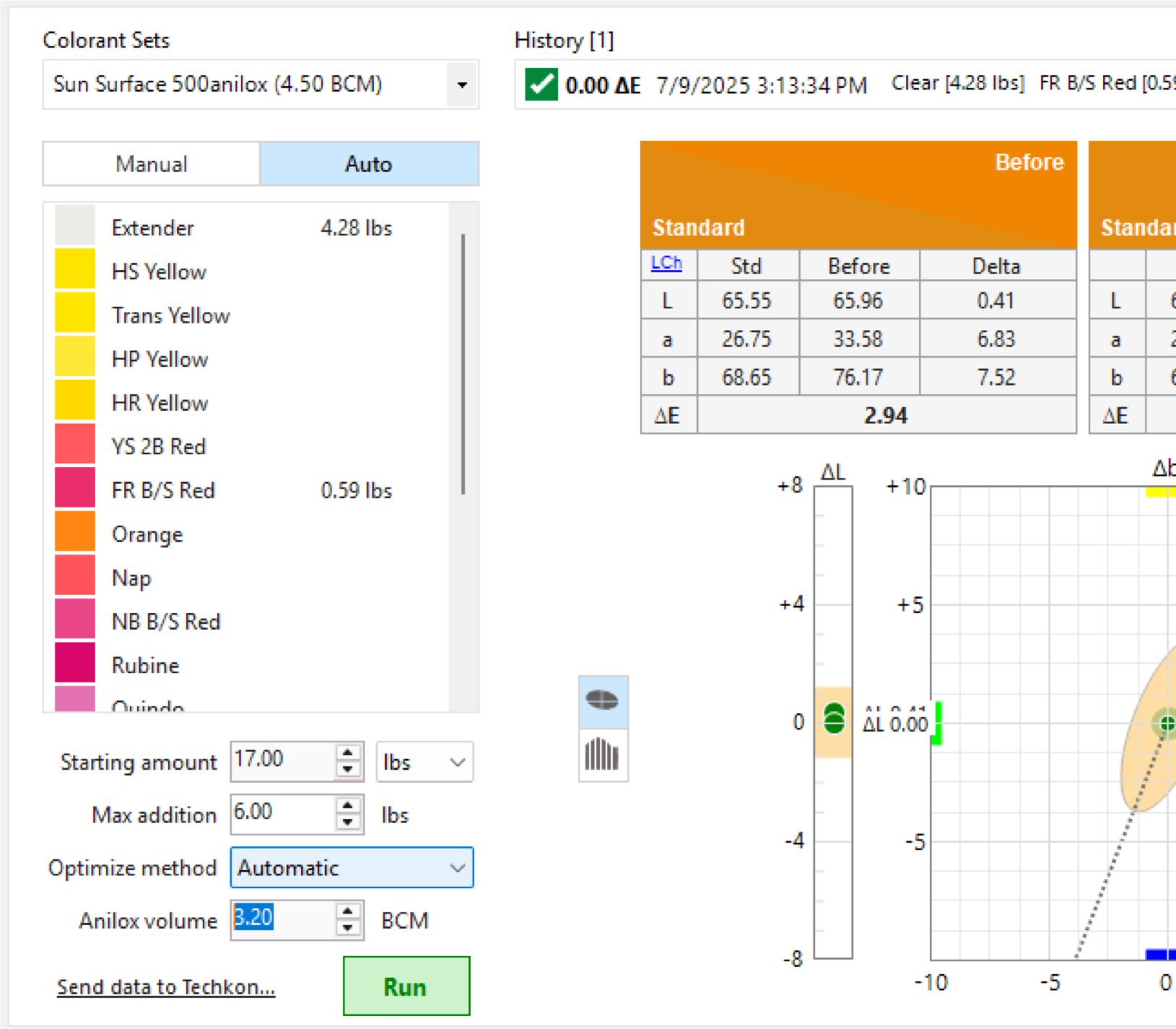This screenshot has width=1176, height=1029.
Task: Increase Anilox volume with up arrow
Action: point(348,911)
